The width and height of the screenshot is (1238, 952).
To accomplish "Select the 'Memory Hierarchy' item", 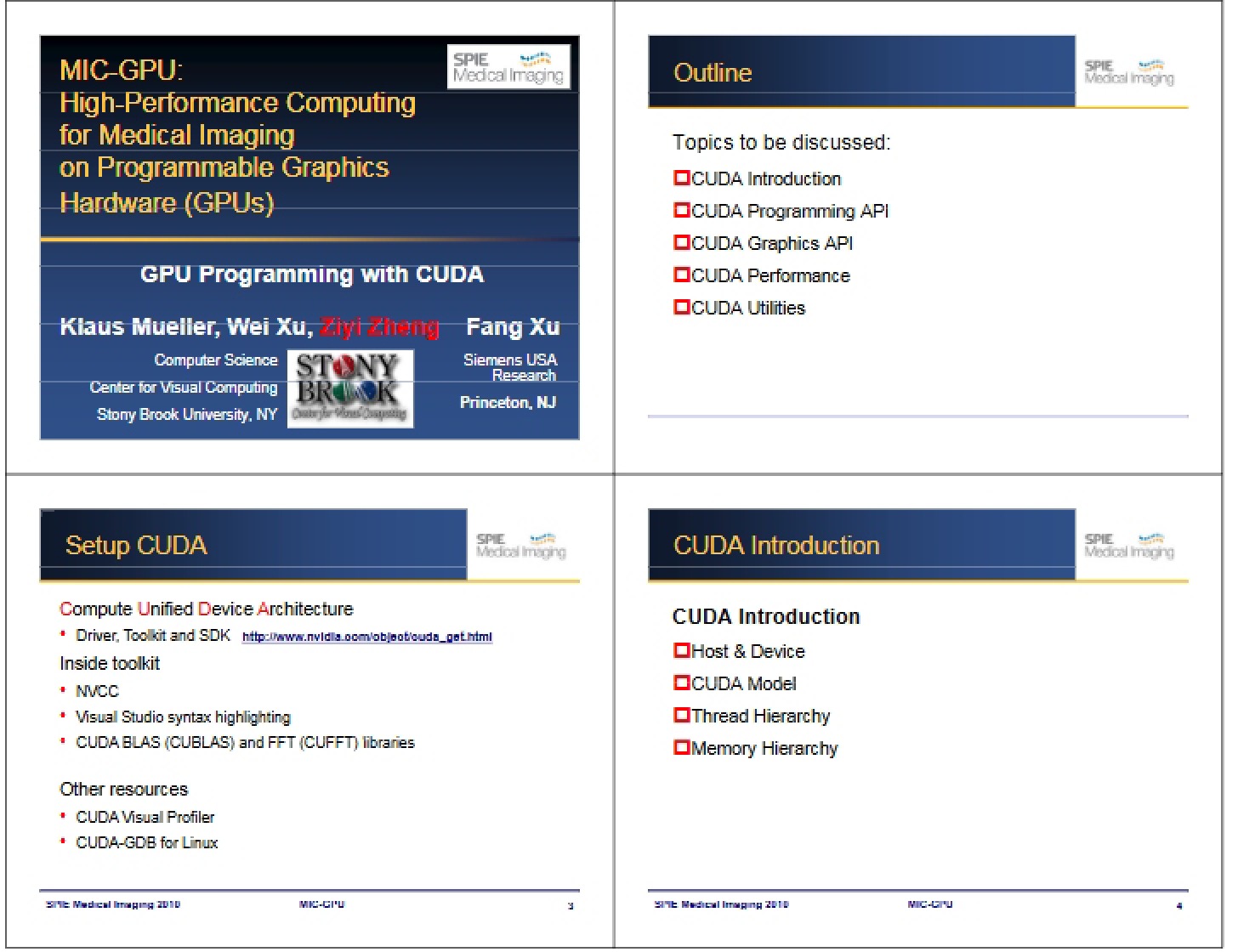I will coord(764,748).
